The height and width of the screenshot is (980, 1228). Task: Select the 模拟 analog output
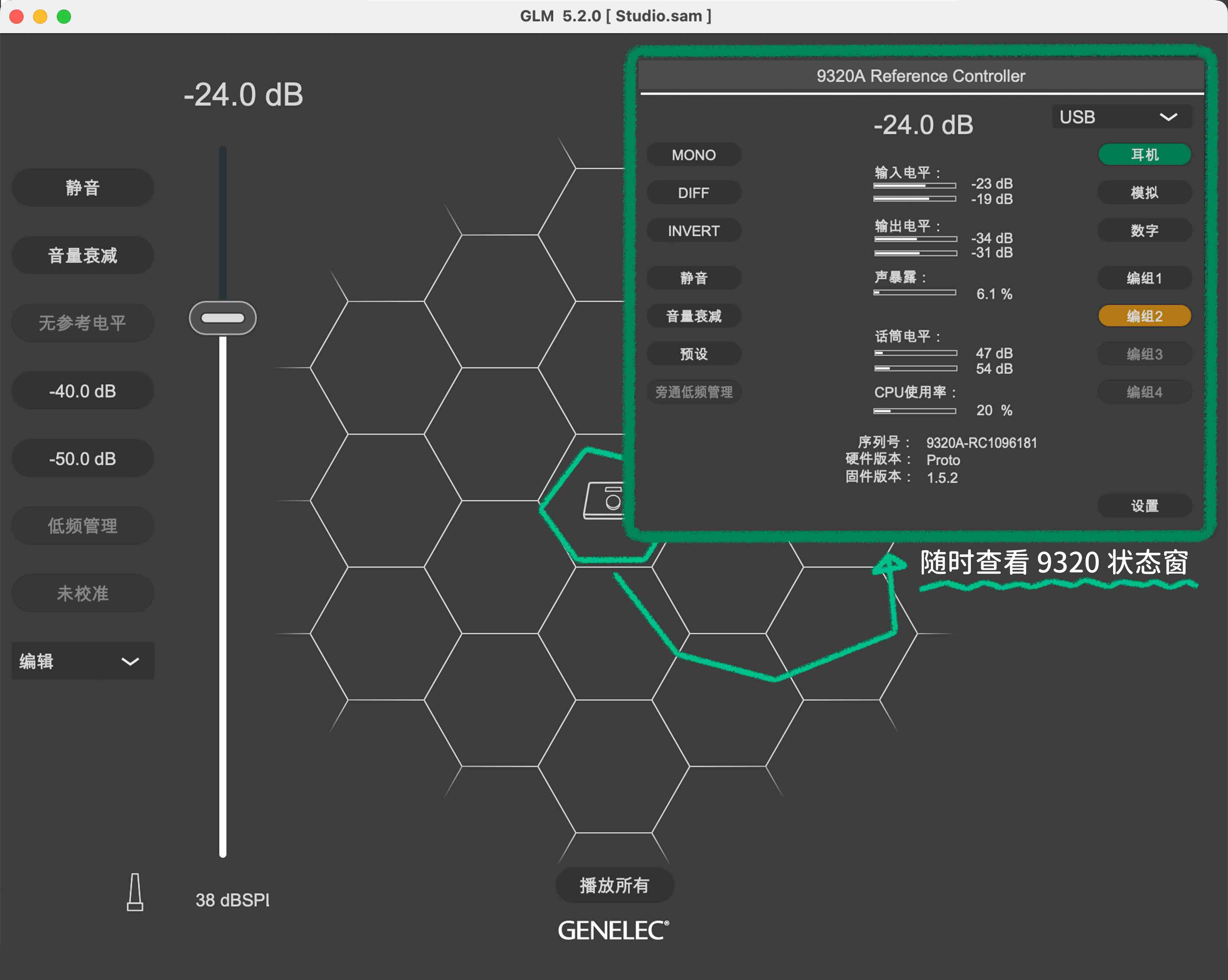[1144, 193]
